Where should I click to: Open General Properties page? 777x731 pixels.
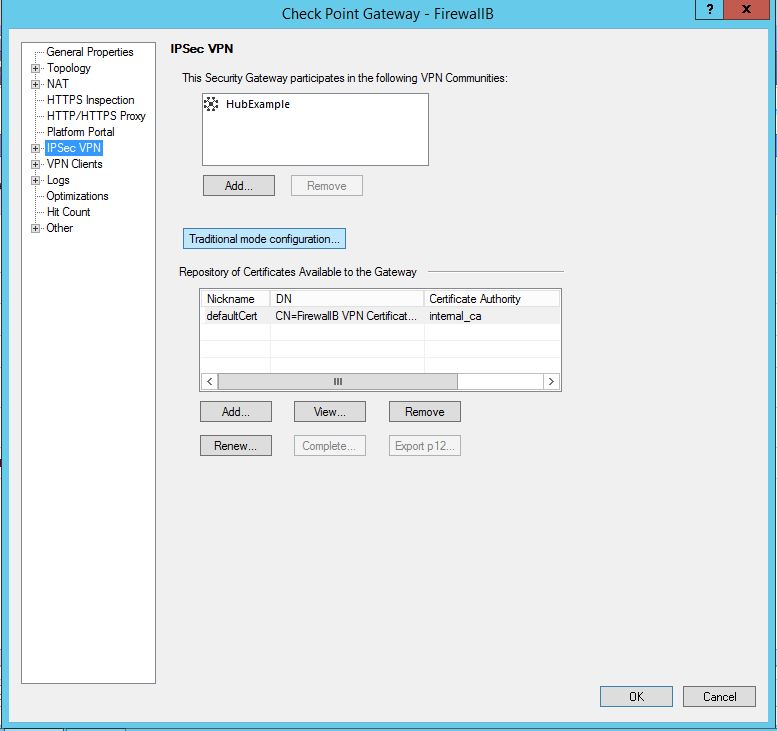point(90,52)
